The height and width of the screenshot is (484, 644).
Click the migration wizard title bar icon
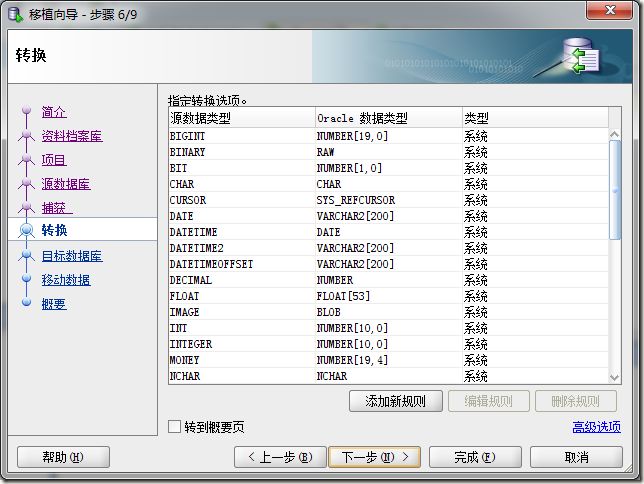(16, 15)
